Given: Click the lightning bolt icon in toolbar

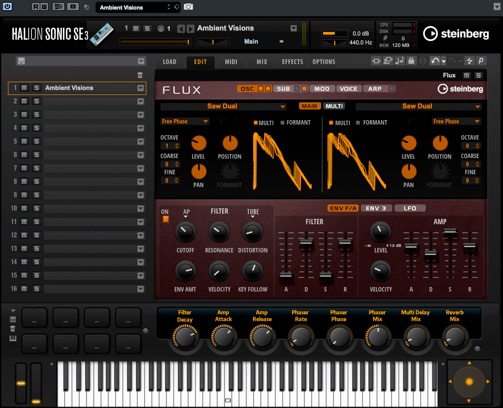Looking at the screenshot, I should (x=469, y=61).
